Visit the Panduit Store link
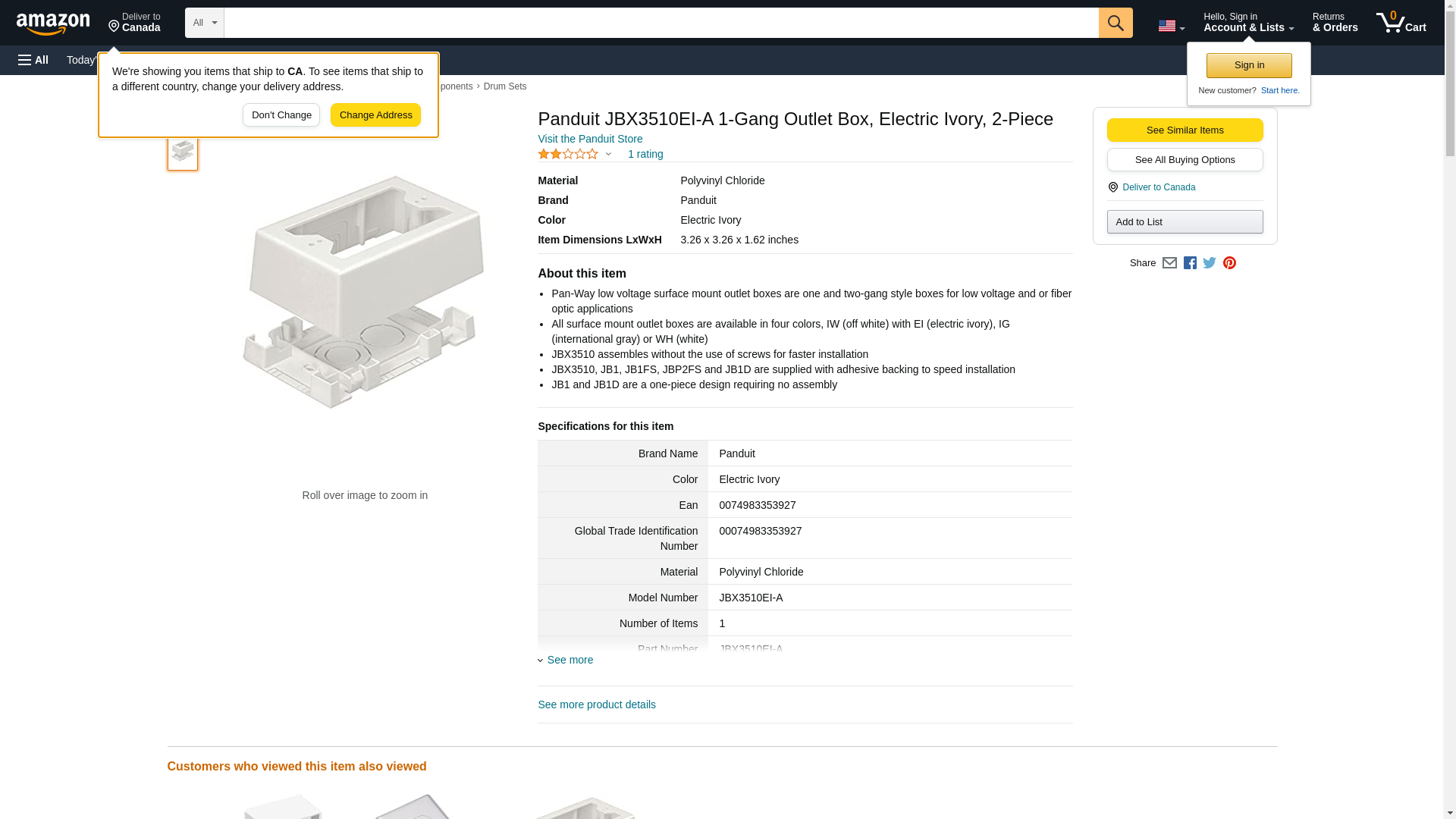Viewport: 1456px width, 819px height. (590, 139)
